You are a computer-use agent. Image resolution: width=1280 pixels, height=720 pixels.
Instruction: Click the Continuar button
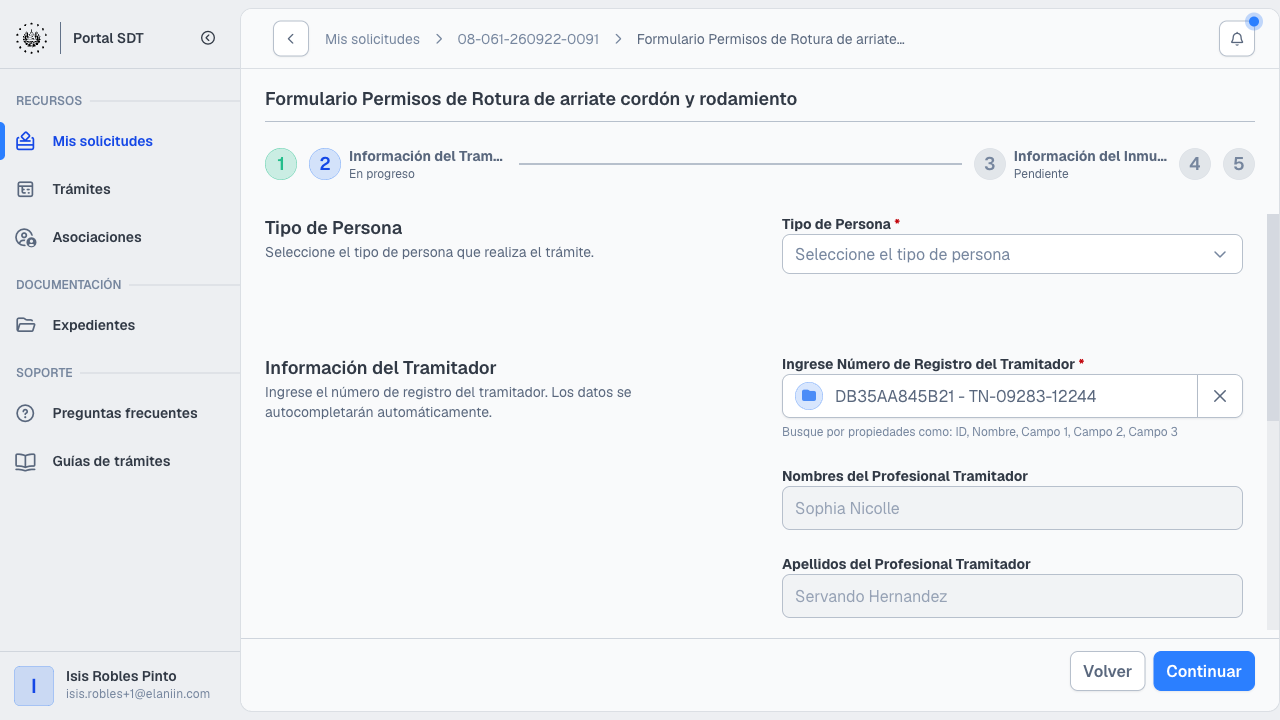point(1204,671)
